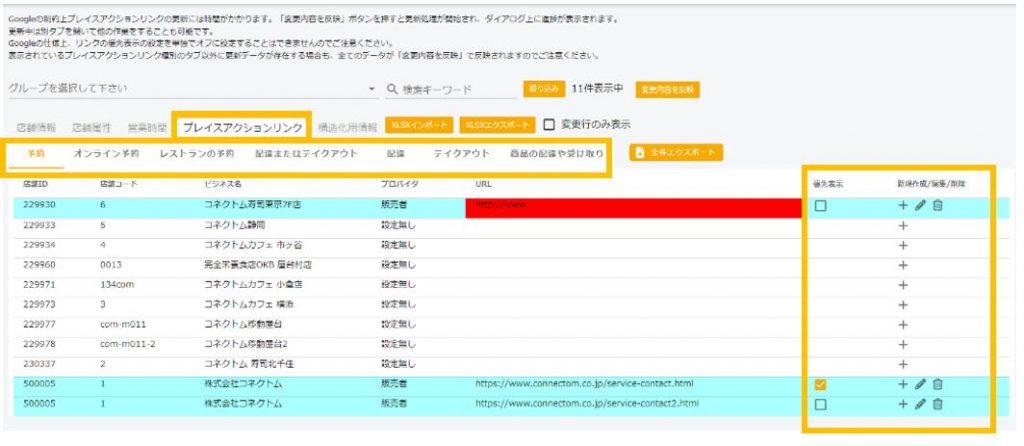Select the オンライン予約 sub-tab
The height and width of the screenshot is (446, 1024).
[107, 154]
